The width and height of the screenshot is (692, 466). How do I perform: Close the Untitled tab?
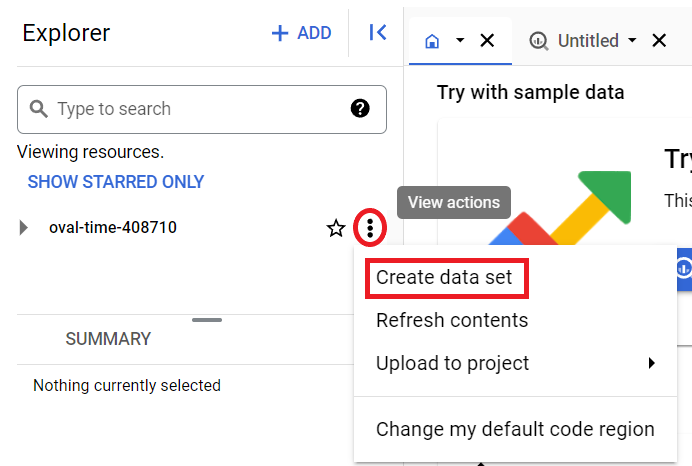click(x=659, y=41)
